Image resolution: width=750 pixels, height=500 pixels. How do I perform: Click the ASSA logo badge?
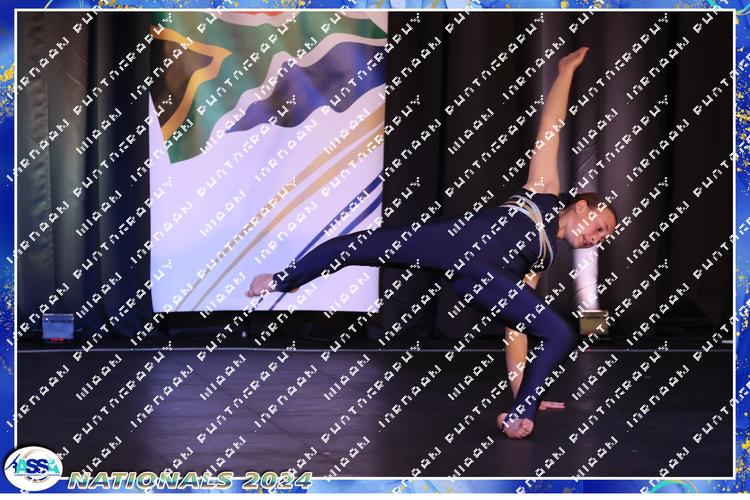click(33, 468)
